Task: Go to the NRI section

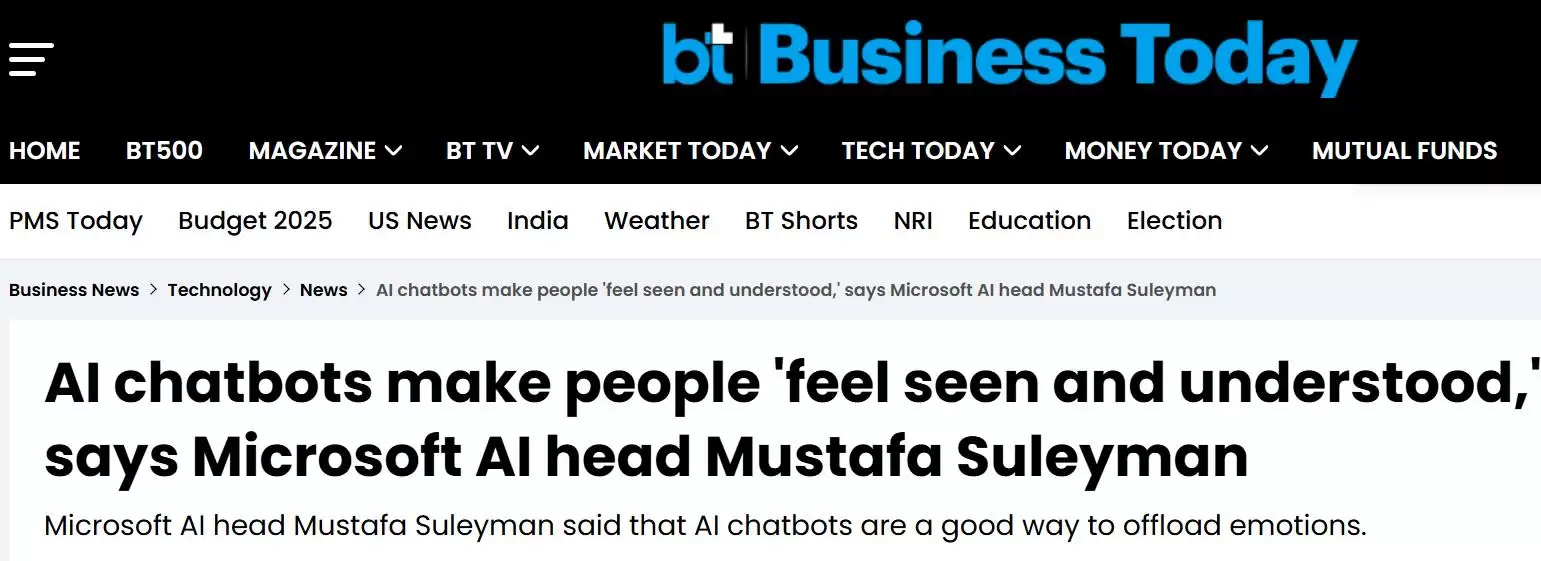Action: (x=913, y=221)
